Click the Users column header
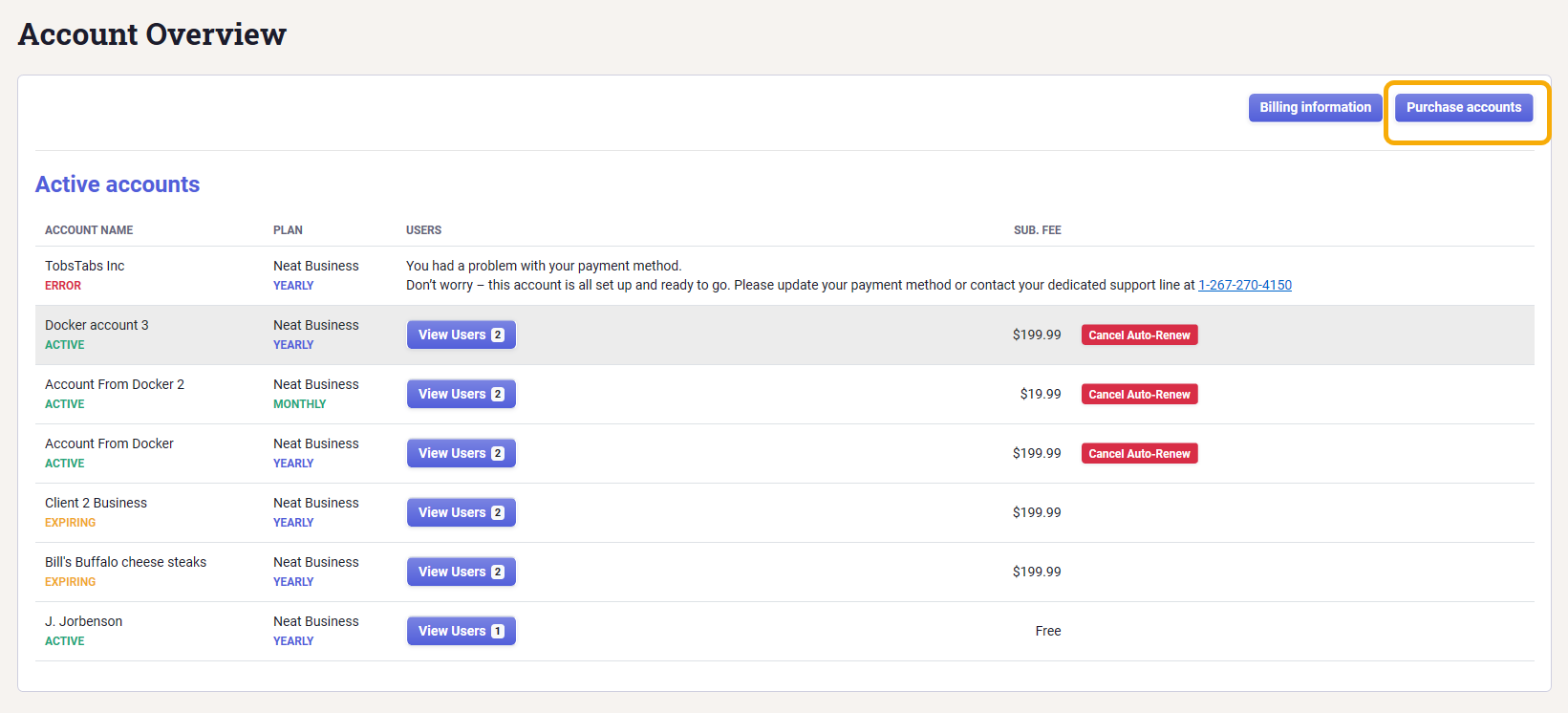Viewport: 1568px width, 713px height. click(423, 230)
